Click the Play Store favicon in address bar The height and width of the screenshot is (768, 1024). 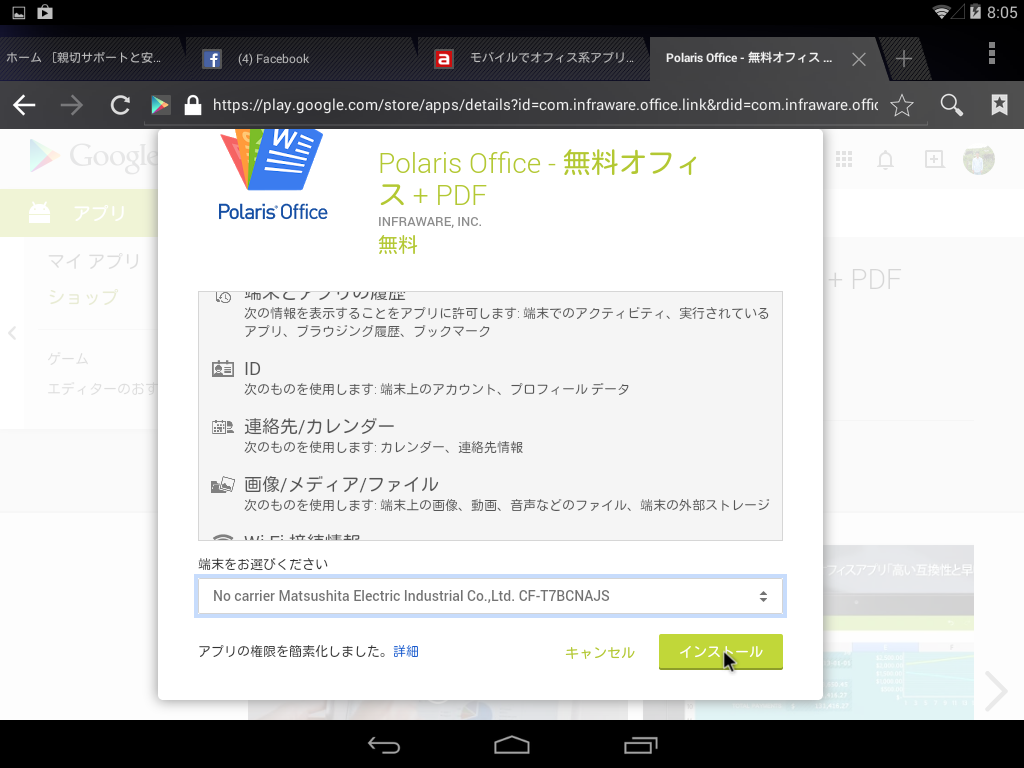point(161,105)
